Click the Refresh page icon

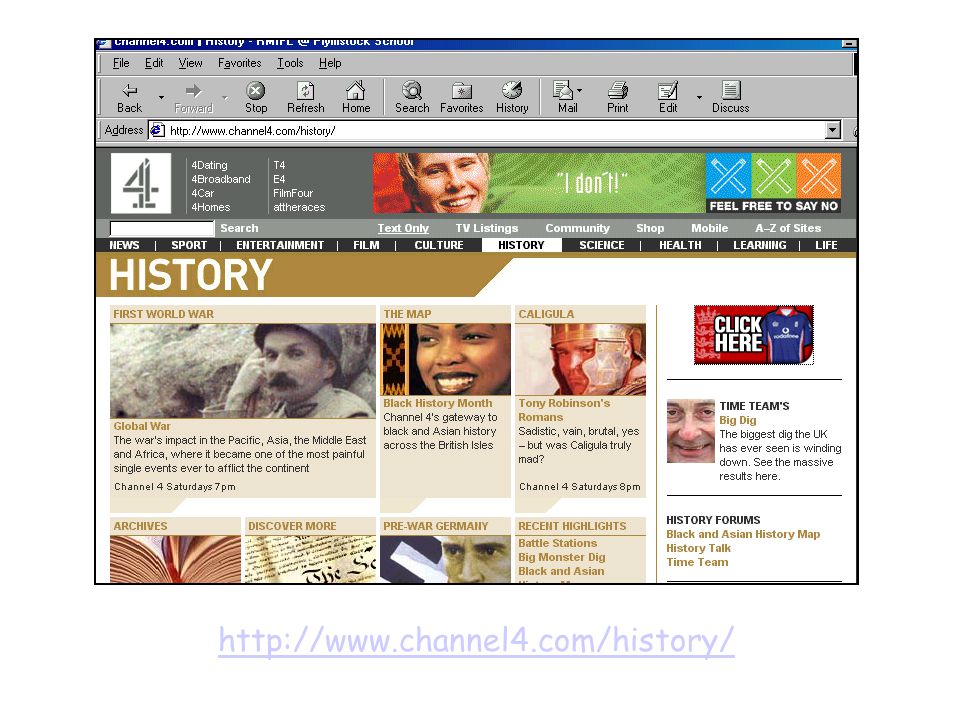tap(306, 91)
